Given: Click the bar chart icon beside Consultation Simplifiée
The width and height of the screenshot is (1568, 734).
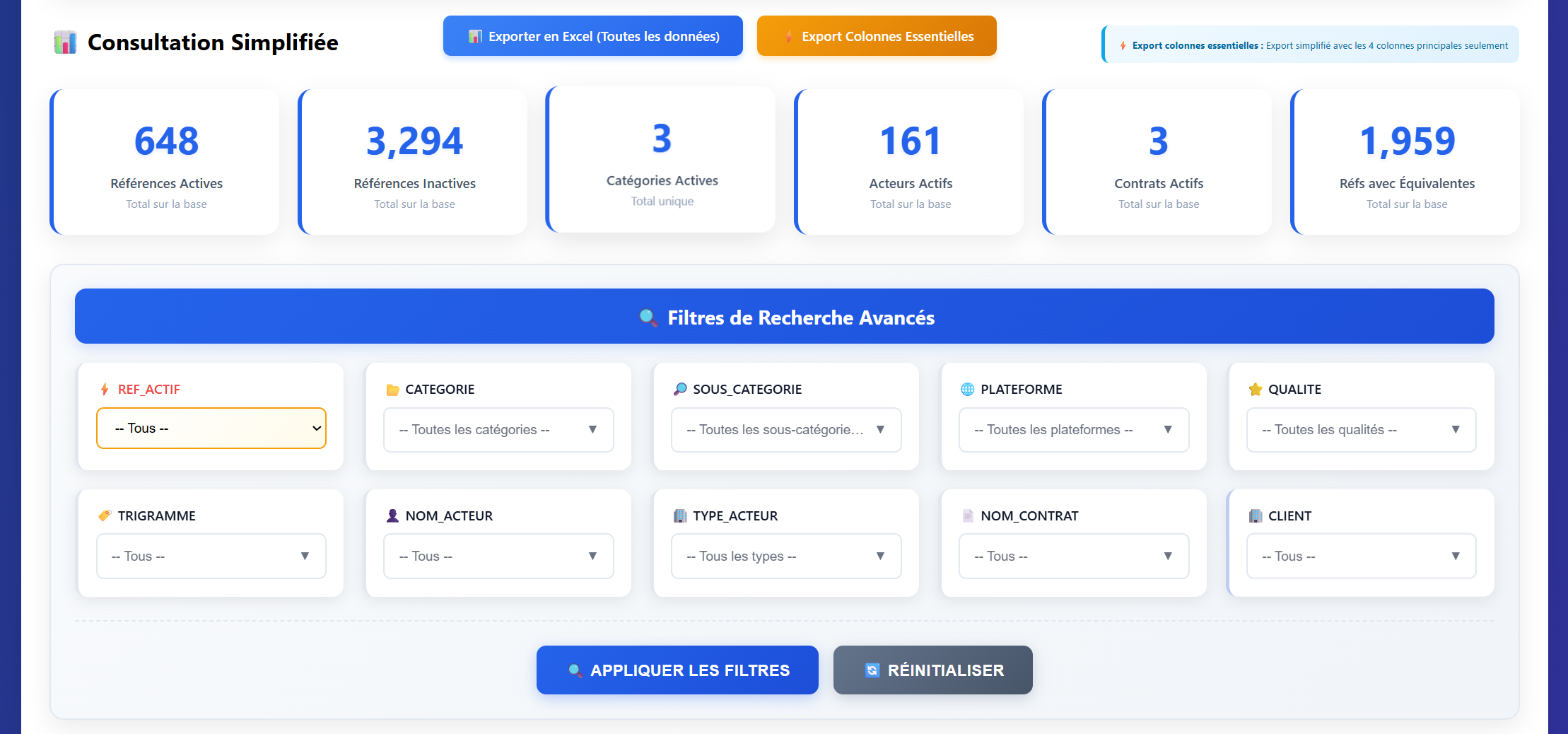Looking at the screenshot, I should pos(65,42).
